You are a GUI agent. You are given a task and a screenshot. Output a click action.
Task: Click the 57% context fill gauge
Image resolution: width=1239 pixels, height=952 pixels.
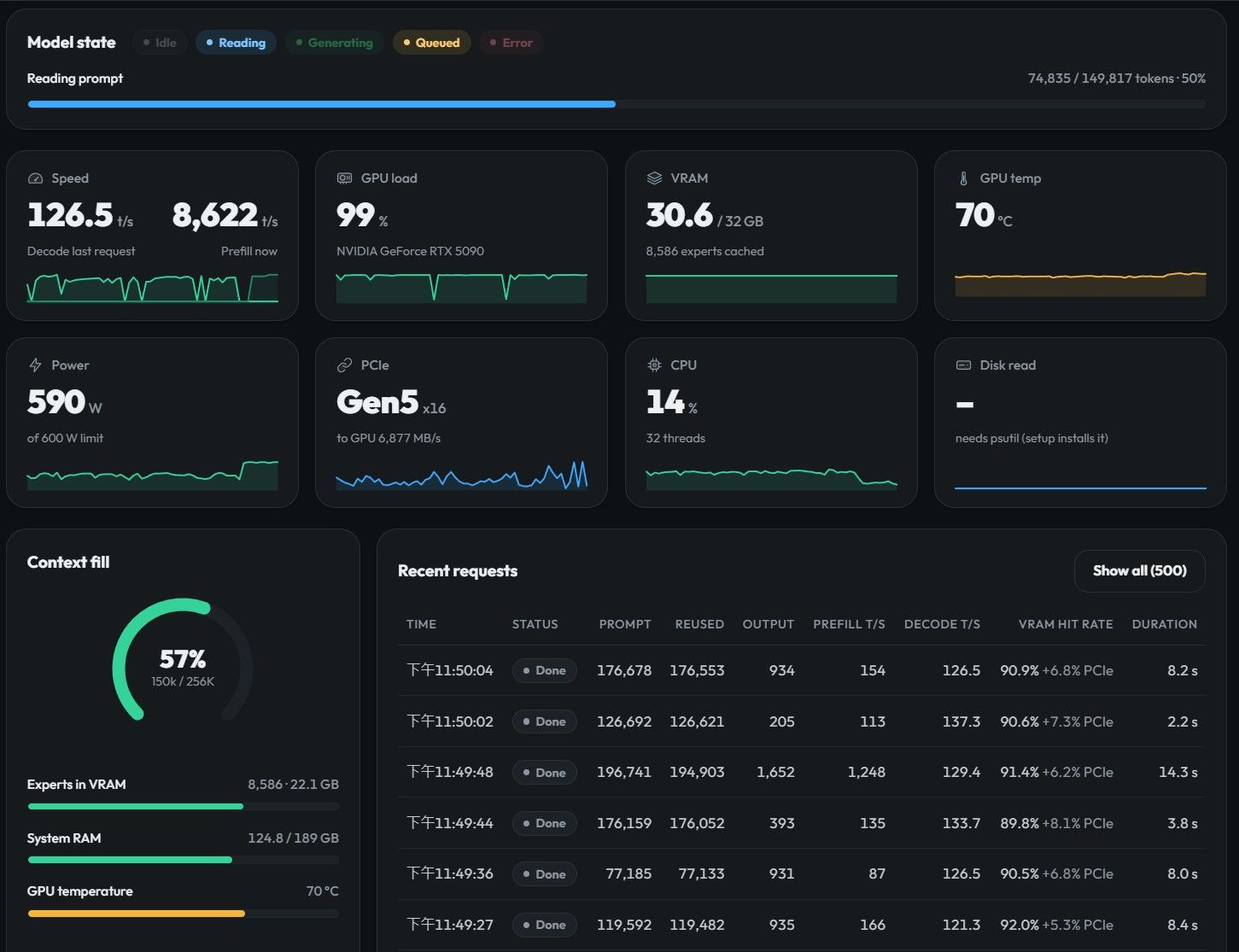[183, 659]
